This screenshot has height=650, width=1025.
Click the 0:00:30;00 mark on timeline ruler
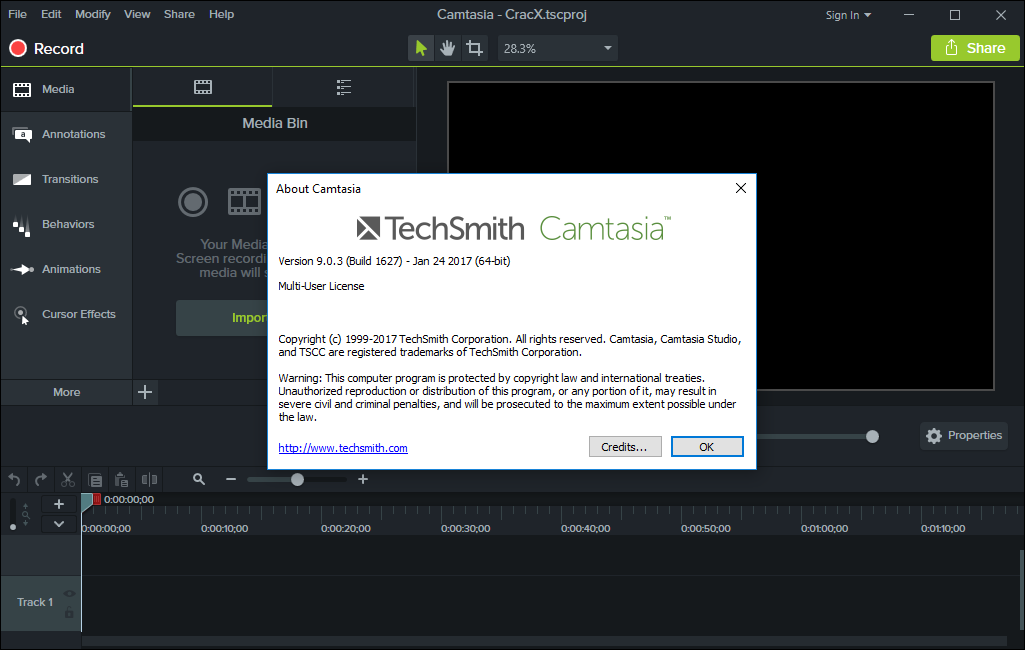click(465, 528)
